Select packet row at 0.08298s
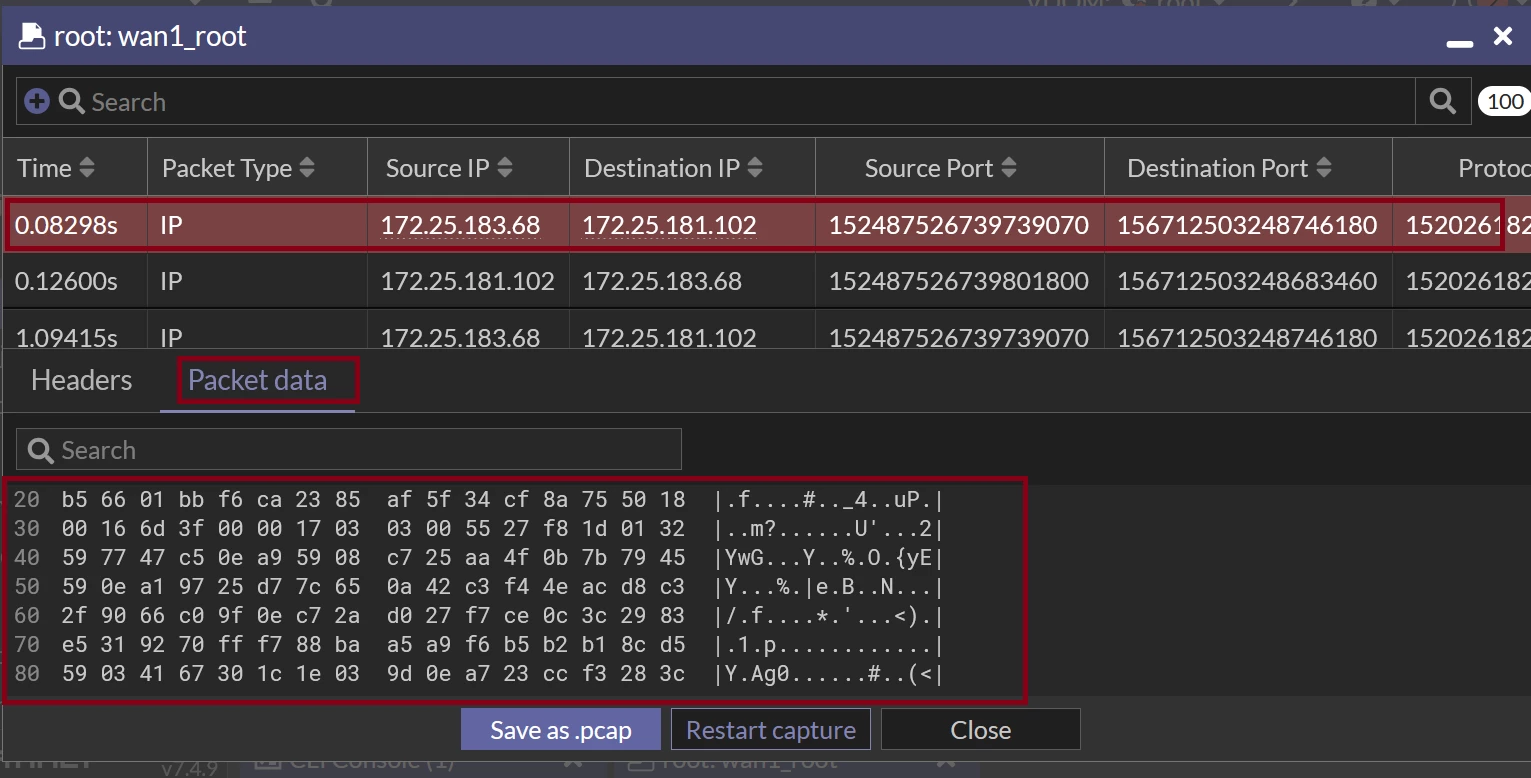Image resolution: width=1531 pixels, height=778 pixels. tap(766, 225)
